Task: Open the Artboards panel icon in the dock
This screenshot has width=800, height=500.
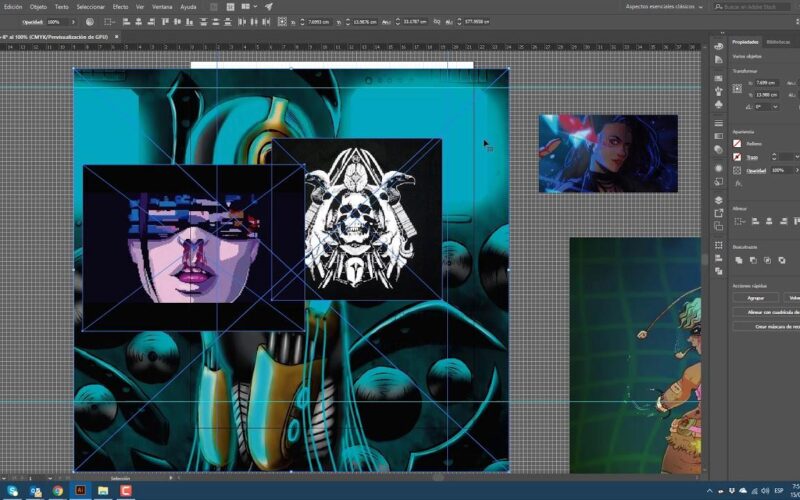Action: tap(719, 226)
